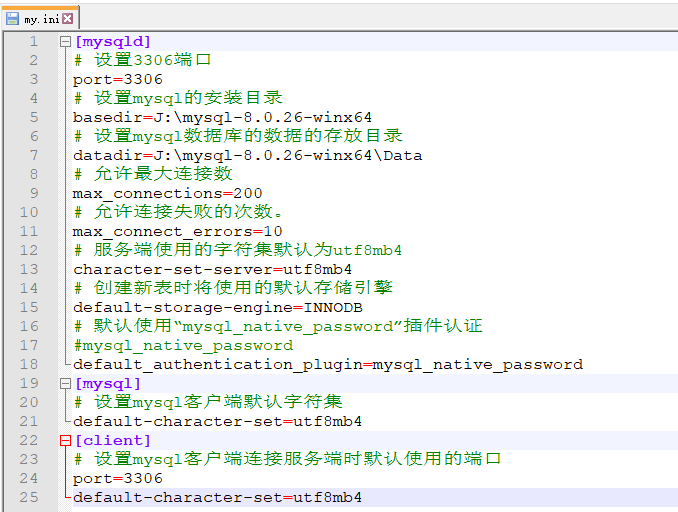Click the basedir=J:\mysql-8.0.26-winx64 line

(222, 118)
